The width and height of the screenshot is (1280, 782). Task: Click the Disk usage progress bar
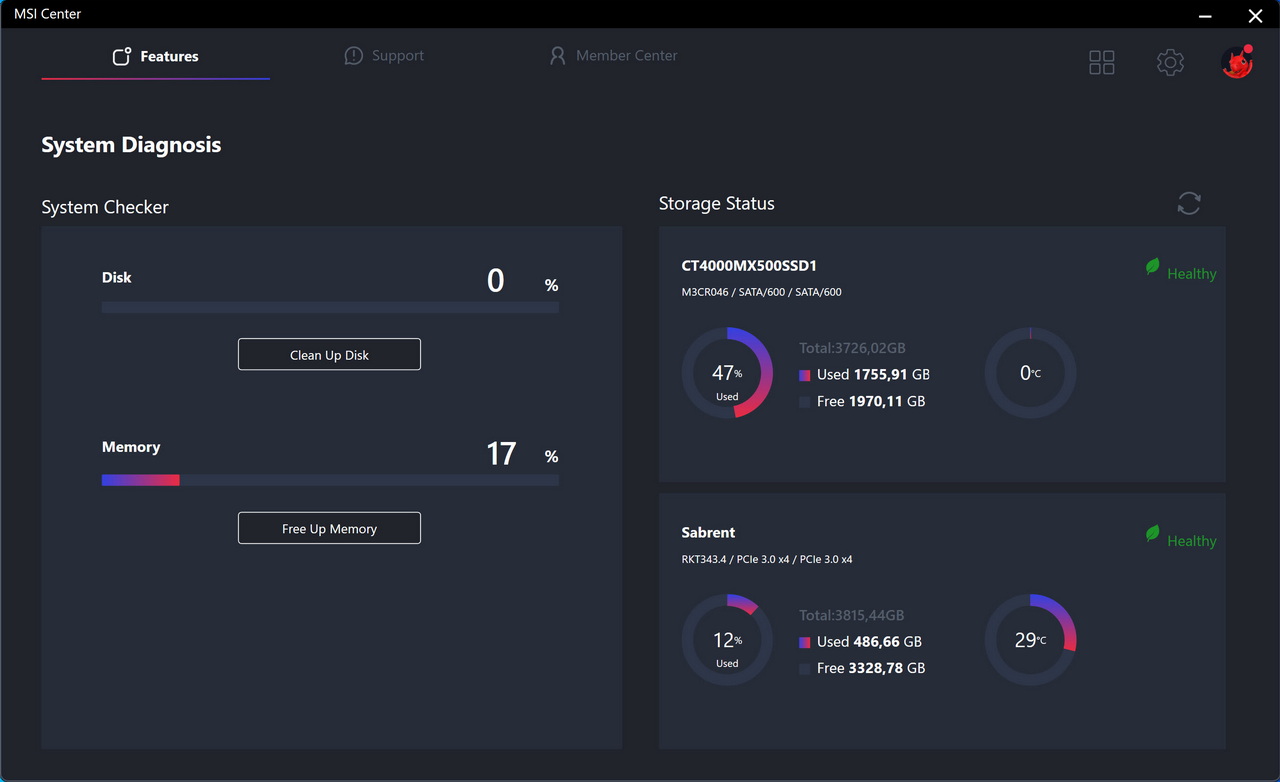click(330, 308)
